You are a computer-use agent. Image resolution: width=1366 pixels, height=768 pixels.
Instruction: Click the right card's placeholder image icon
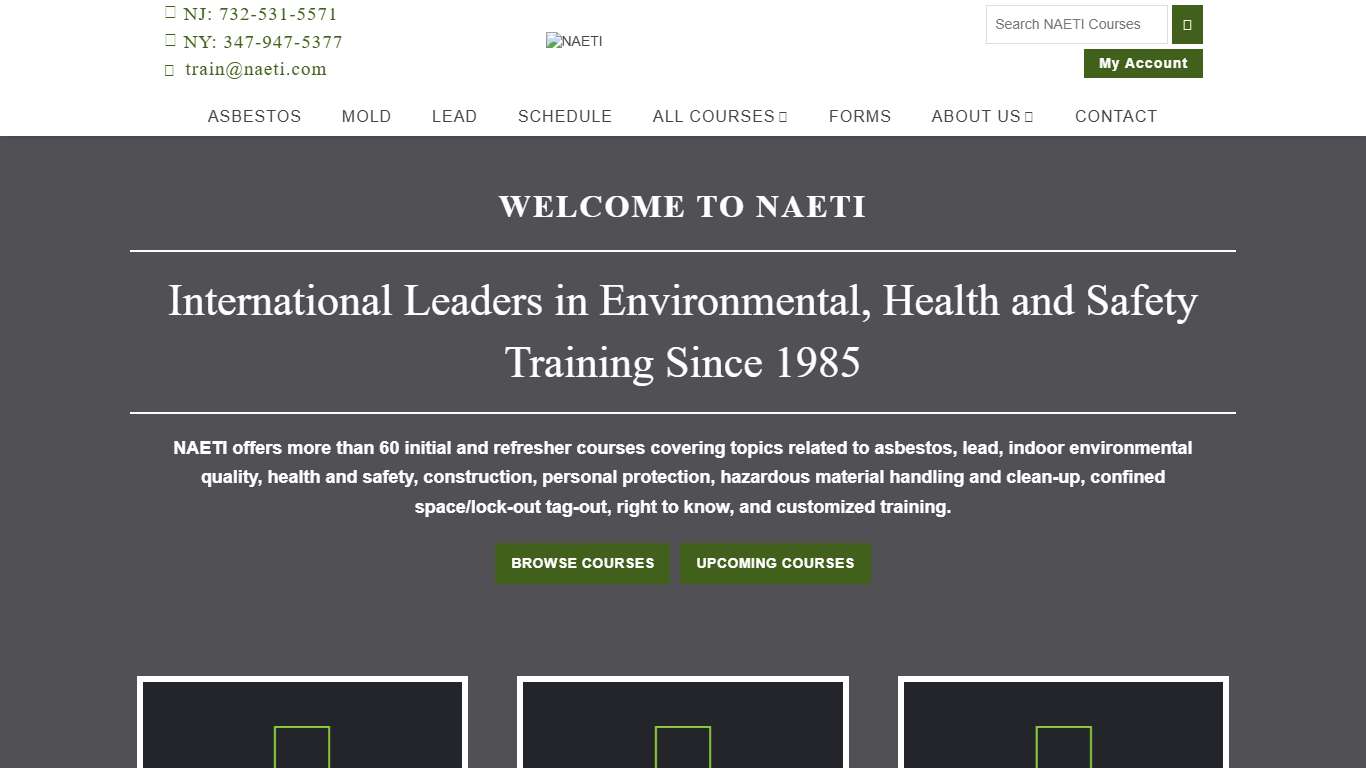pyautogui.click(x=1063, y=748)
